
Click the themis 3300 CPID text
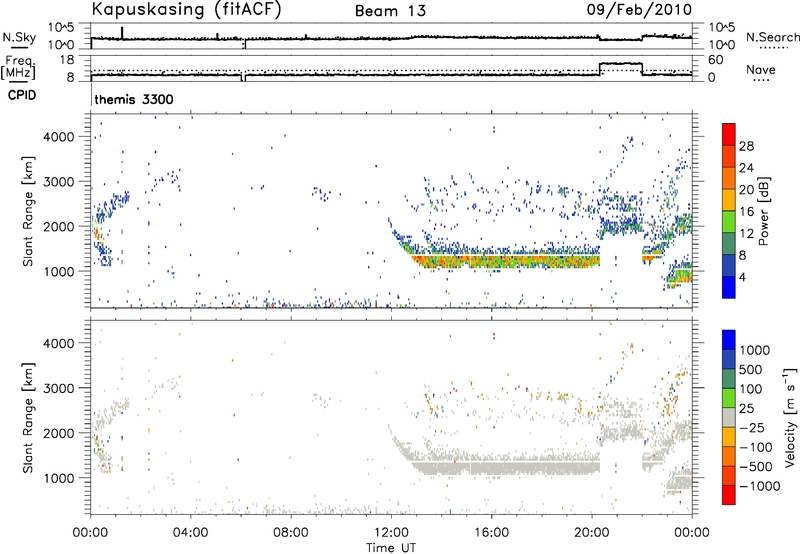(134, 99)
